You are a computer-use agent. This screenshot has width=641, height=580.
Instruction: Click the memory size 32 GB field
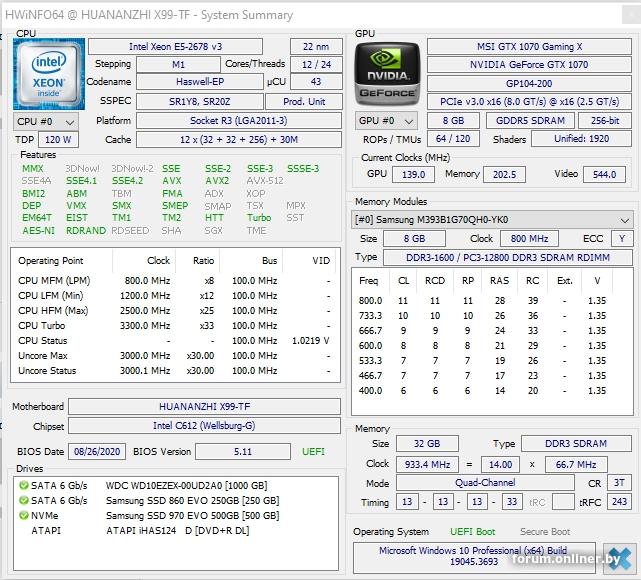[427, 443]
